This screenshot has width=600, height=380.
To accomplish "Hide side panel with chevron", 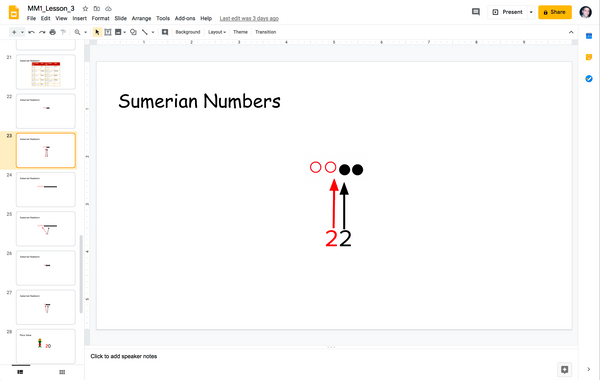I will click(x=589, y=369).
